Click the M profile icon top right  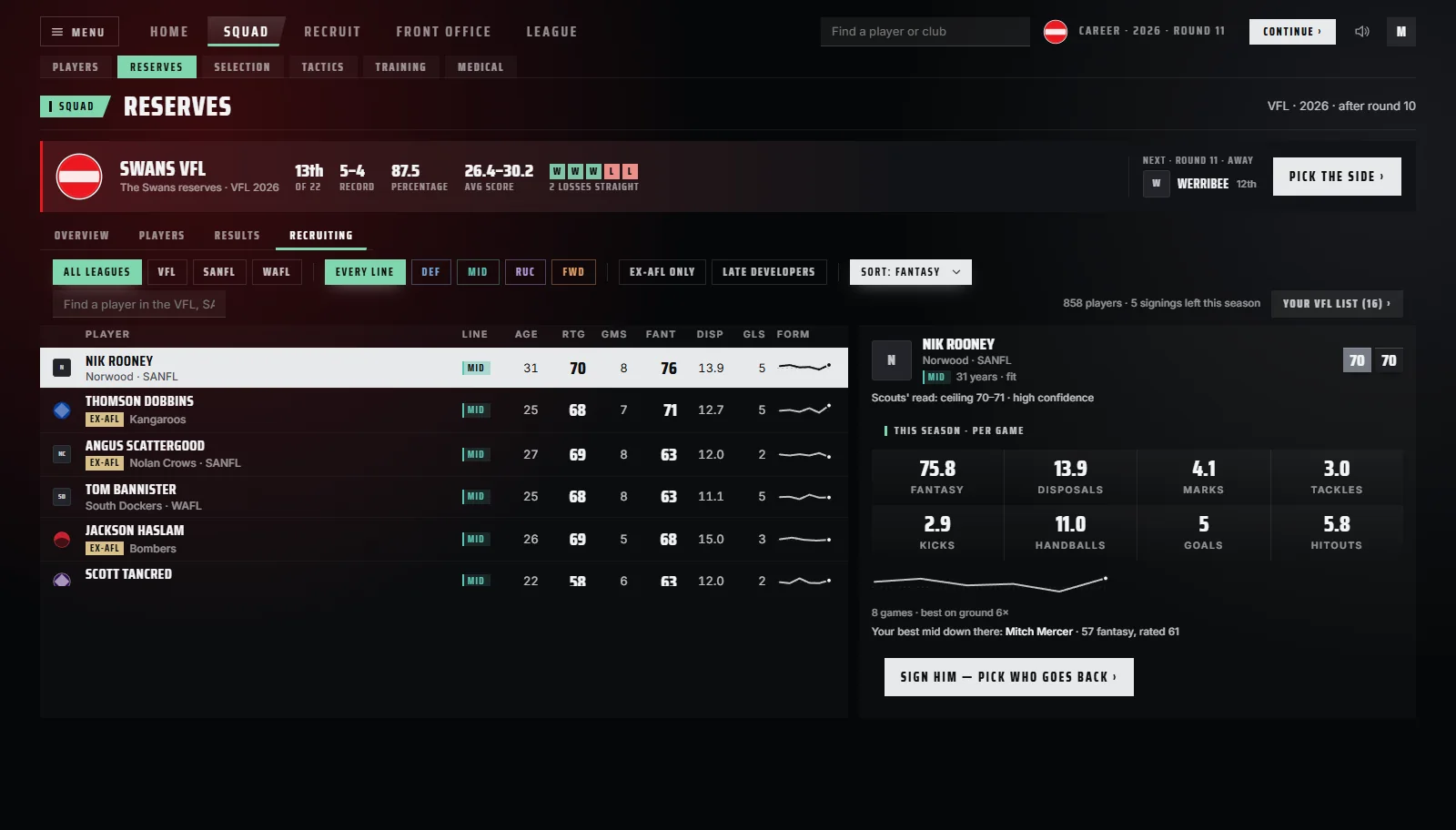tap(1401, 32)
